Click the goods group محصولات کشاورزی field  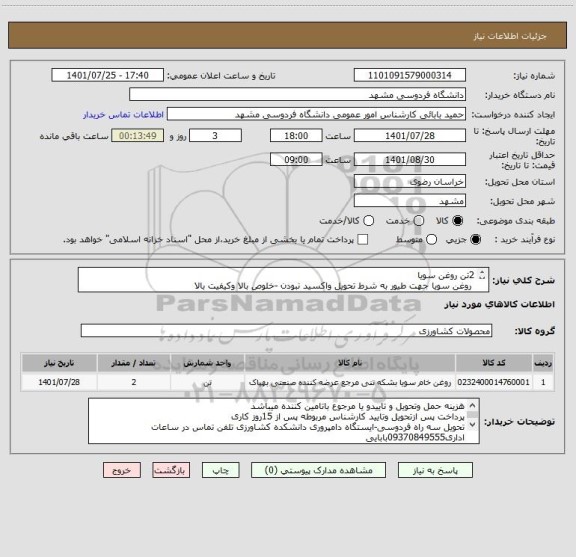click(x=286, y=331)
